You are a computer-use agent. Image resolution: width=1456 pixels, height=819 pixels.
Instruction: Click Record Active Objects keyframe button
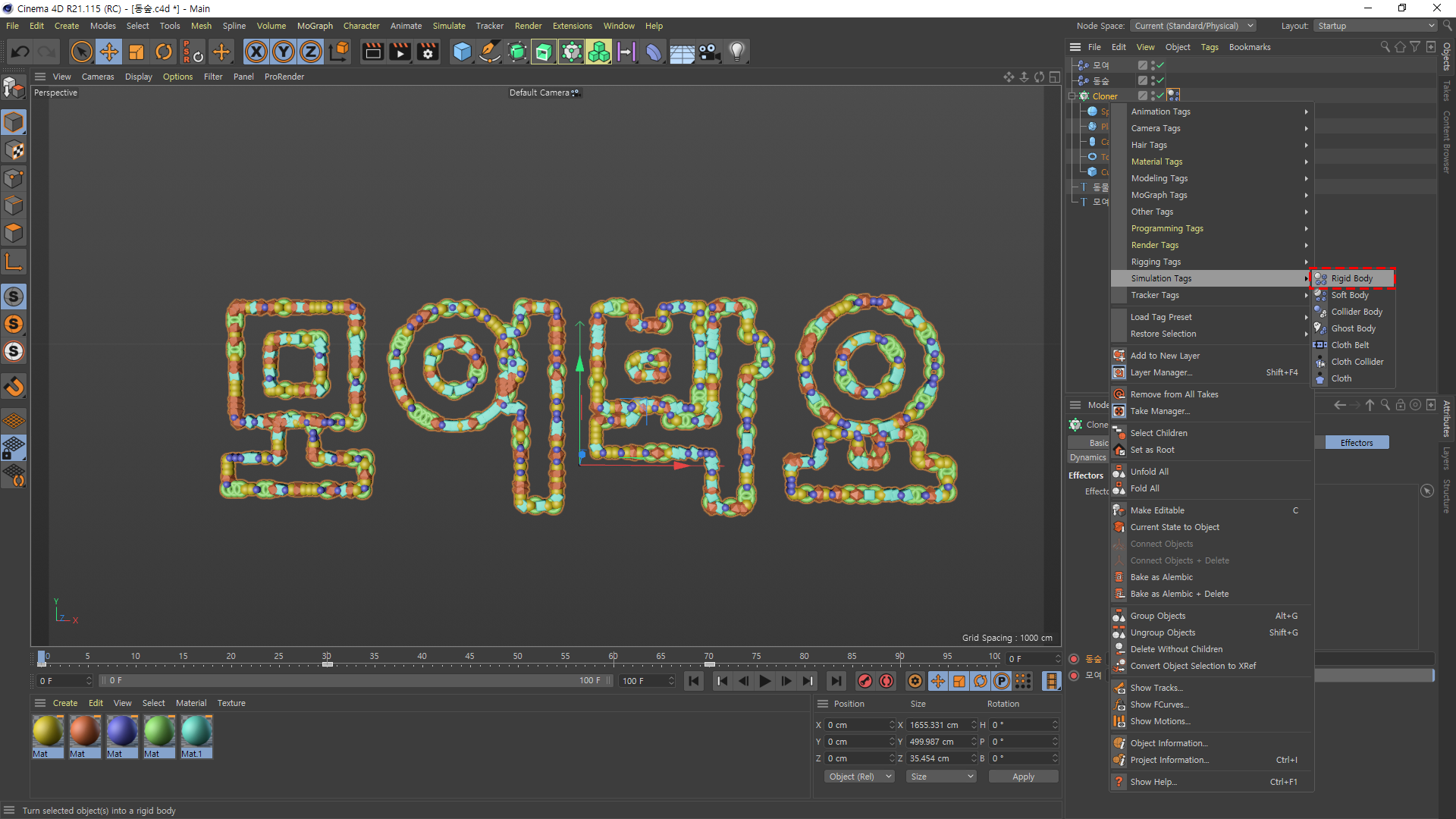point(865,681)
